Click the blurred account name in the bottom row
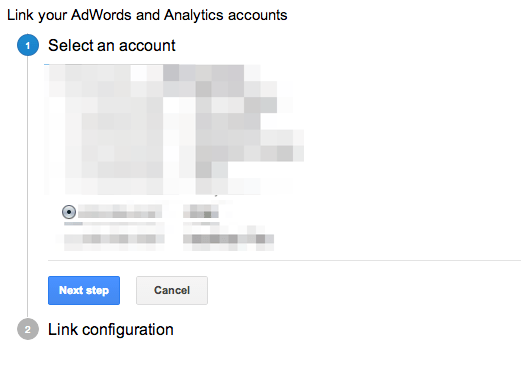 coord(114,239)
